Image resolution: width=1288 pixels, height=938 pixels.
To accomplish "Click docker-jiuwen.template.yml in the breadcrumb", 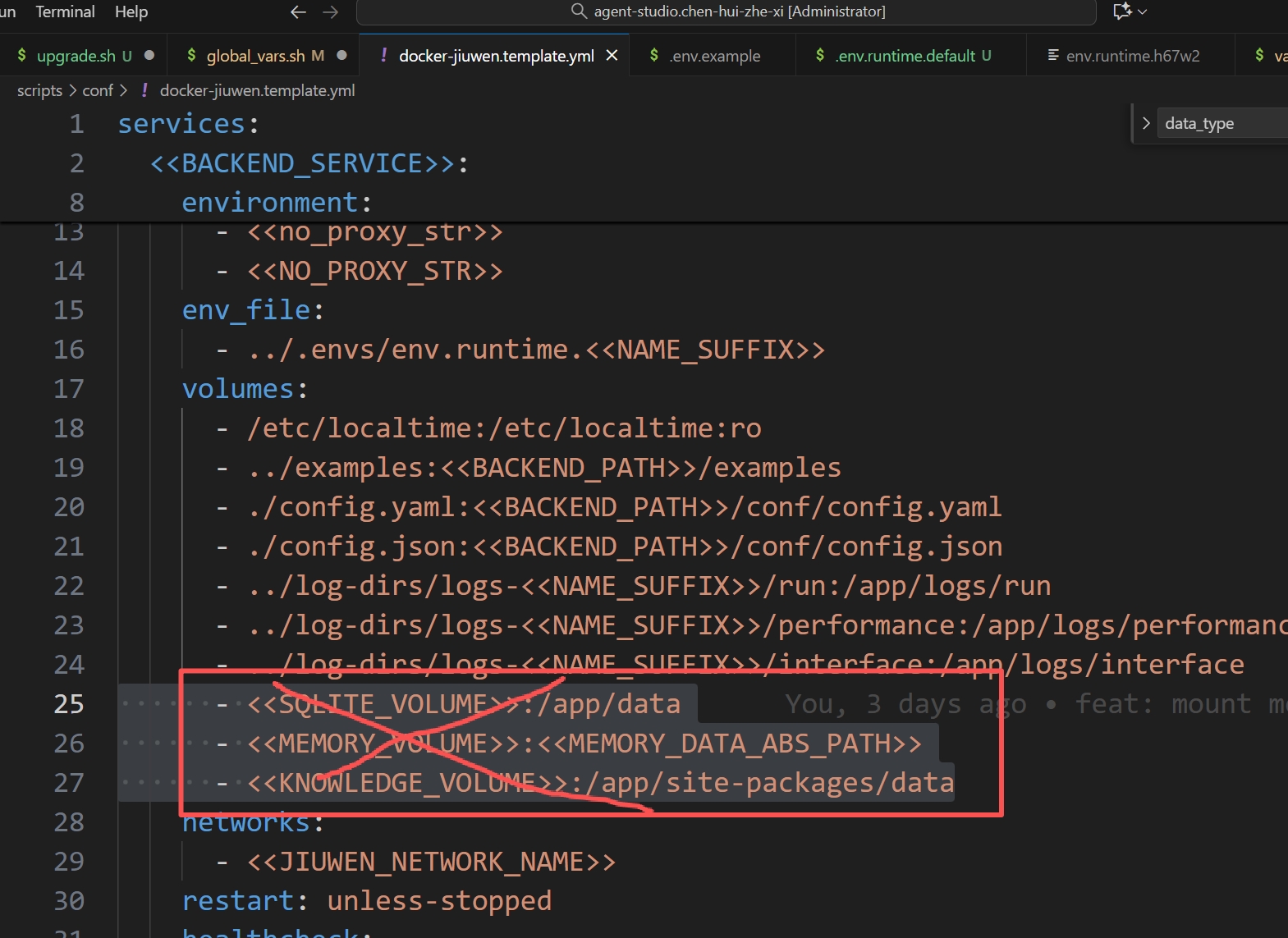I will 257,90.
